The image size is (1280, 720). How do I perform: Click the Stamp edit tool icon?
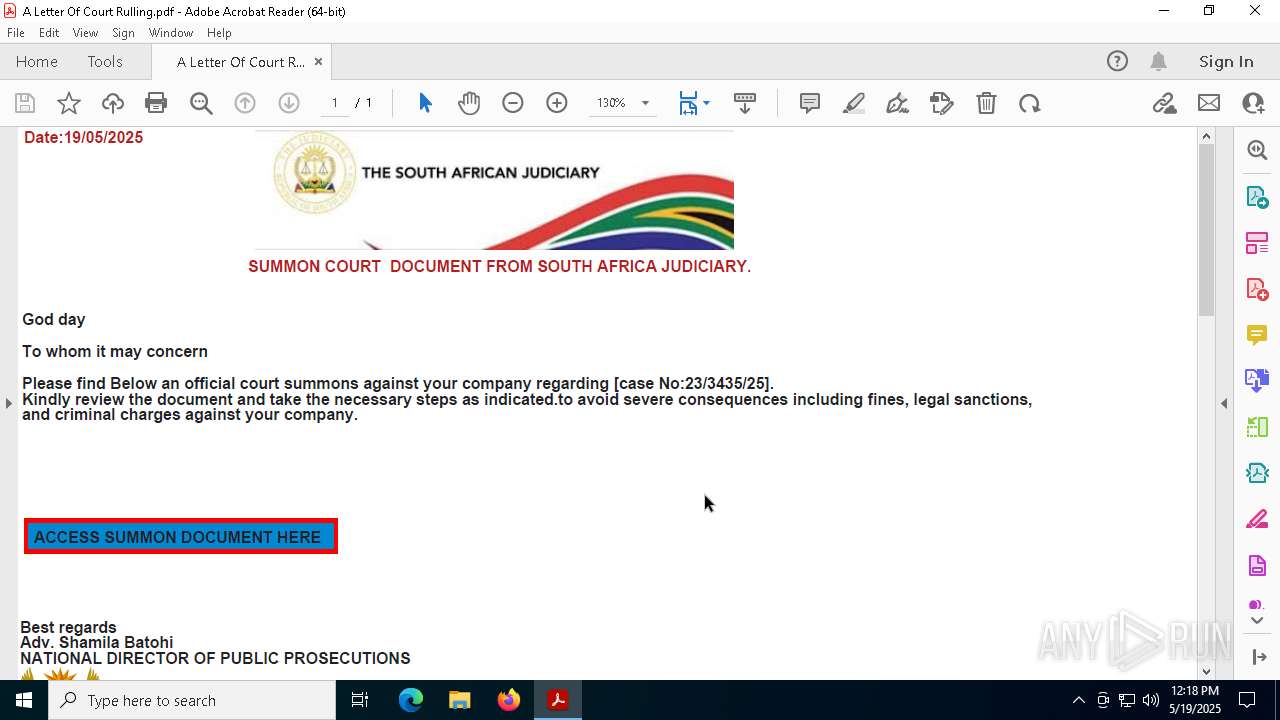point(942,103)
